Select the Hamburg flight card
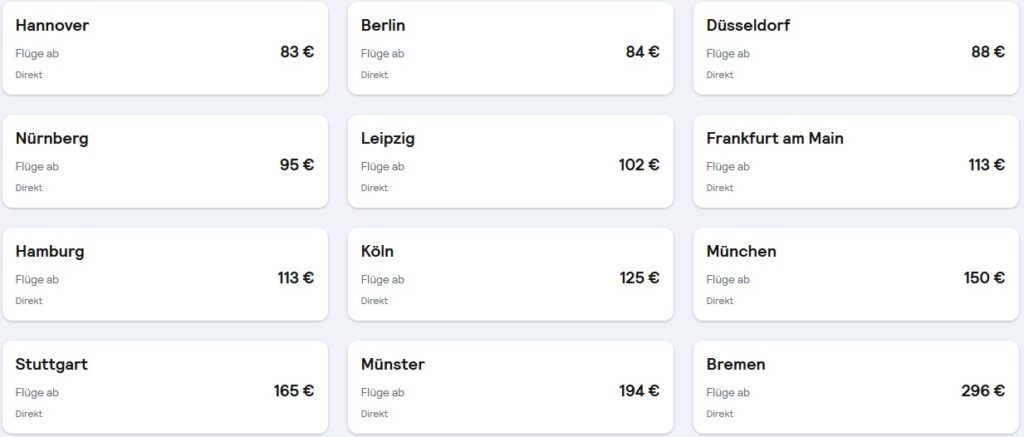Image resolution: width=1024 pixels, height=437 pixels. coord(165,274)
